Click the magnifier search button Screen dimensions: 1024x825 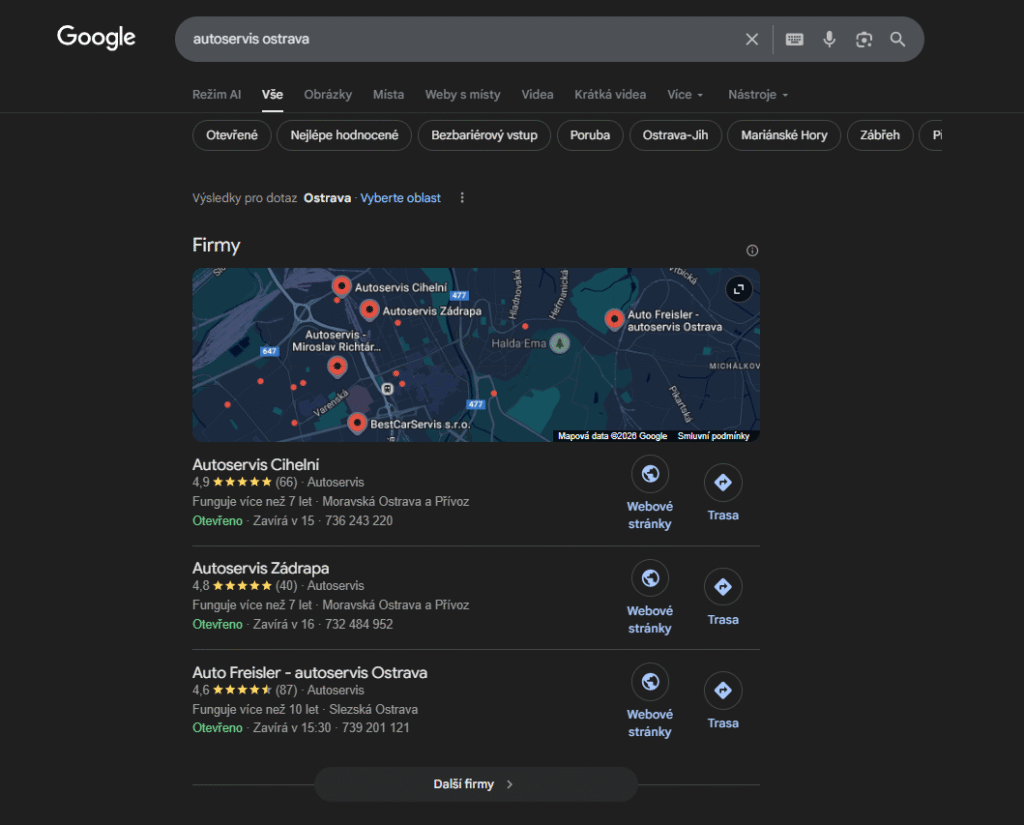[x=898, y=39]
